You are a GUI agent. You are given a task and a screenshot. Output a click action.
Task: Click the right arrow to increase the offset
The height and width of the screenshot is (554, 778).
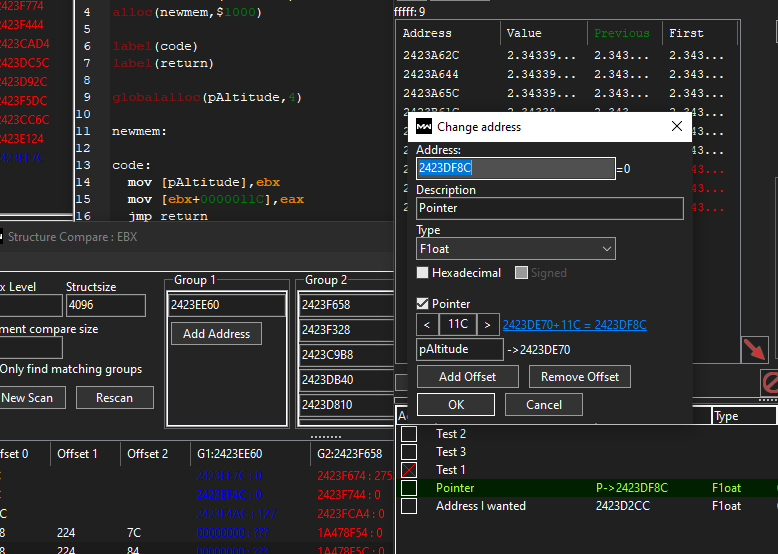(487, 324)
